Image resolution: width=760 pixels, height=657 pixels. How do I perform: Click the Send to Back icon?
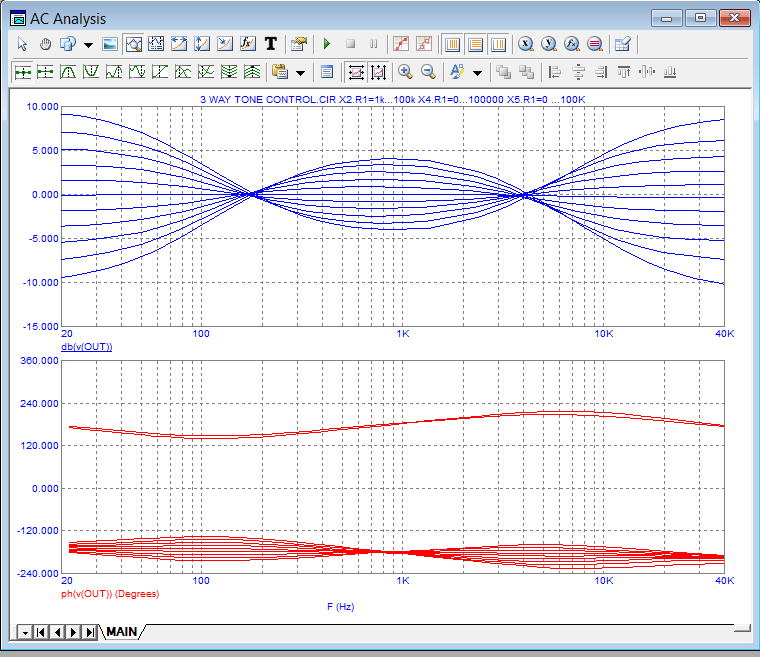pyautogui.click(x=526, y=72)
